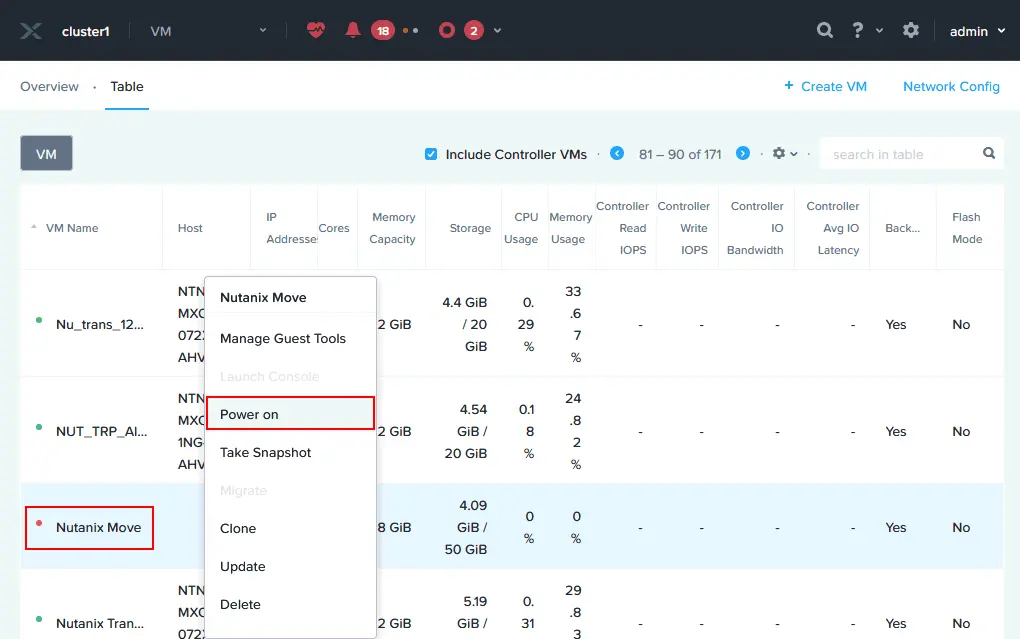This screenshot has width=1020, height=639.
Task: Sort by the Memory Usage column header
Action: [570, 228]
